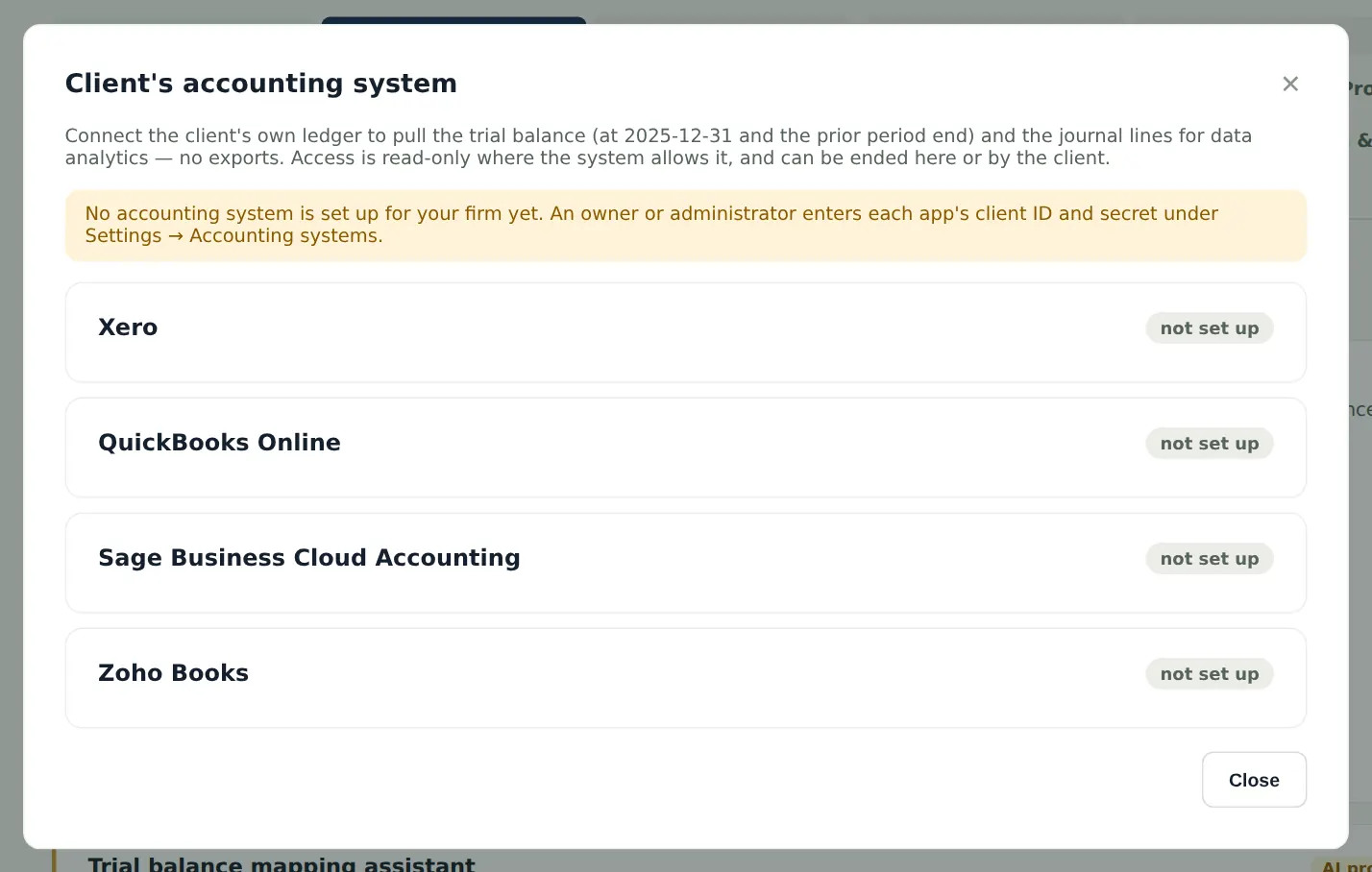
Task: Click the partially hidden "Pro" text at top right
Action: coord(1360,89)
